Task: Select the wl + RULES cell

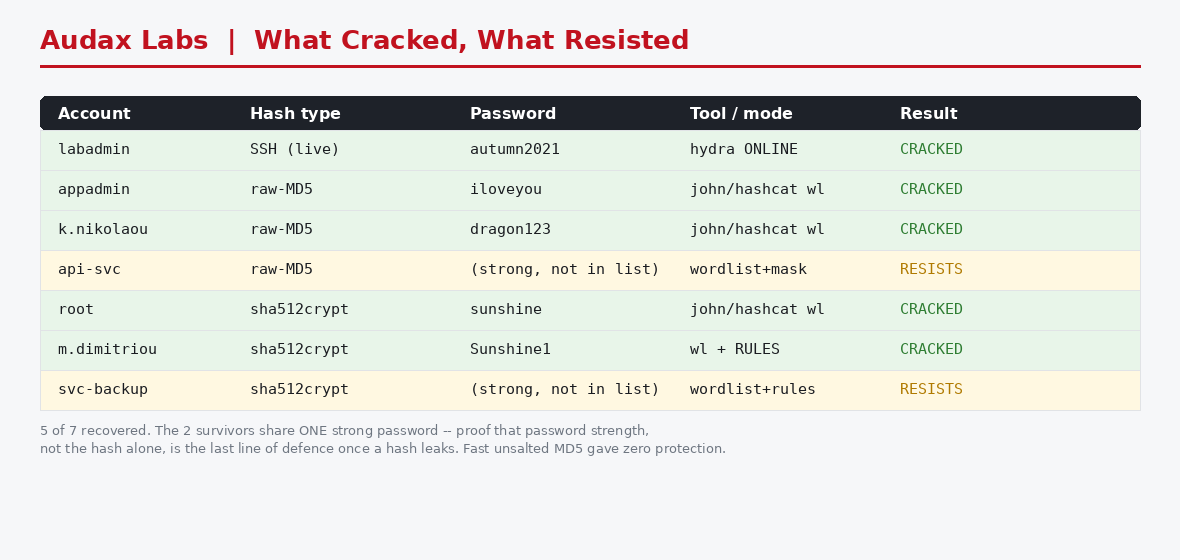Action: [x=734, y=348]
